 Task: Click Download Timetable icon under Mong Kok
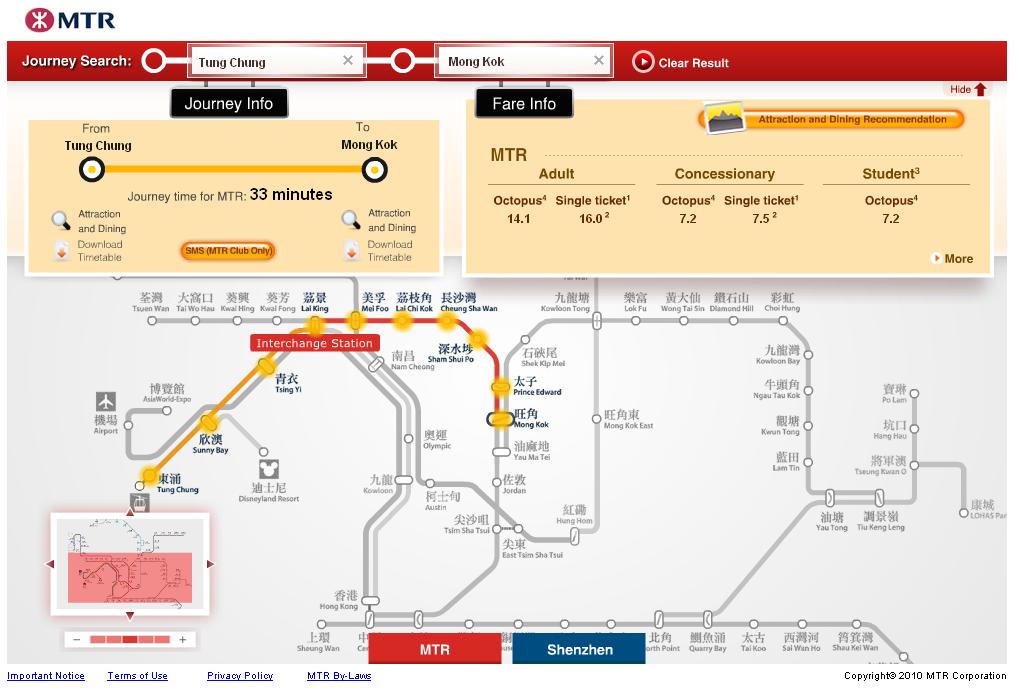coord(351,251)
